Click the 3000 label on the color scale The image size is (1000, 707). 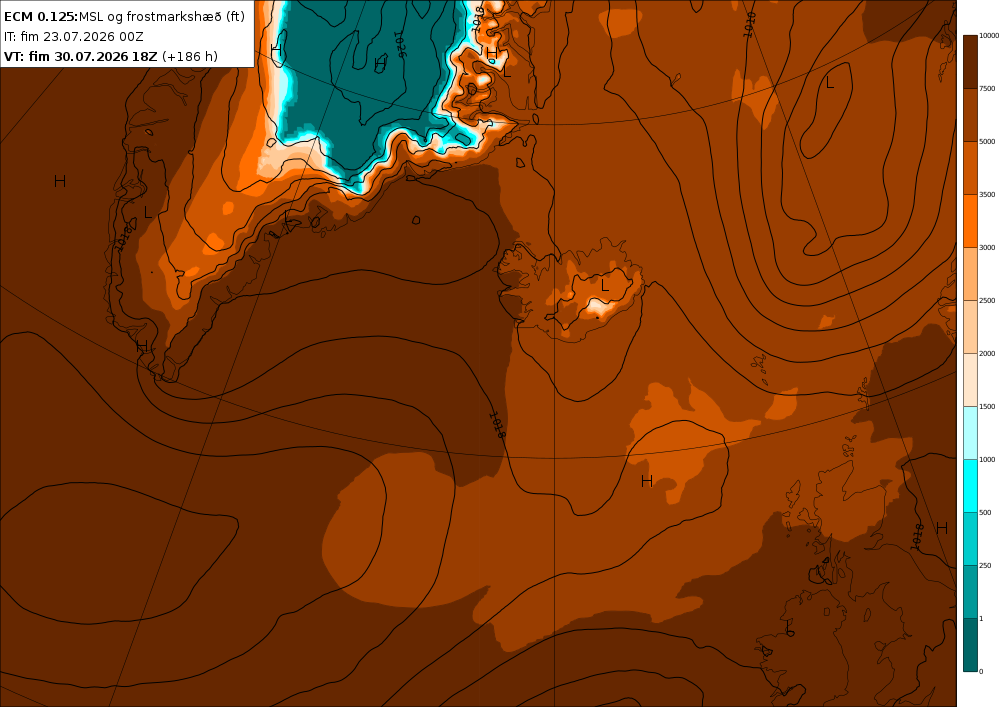tap(987, 247)
